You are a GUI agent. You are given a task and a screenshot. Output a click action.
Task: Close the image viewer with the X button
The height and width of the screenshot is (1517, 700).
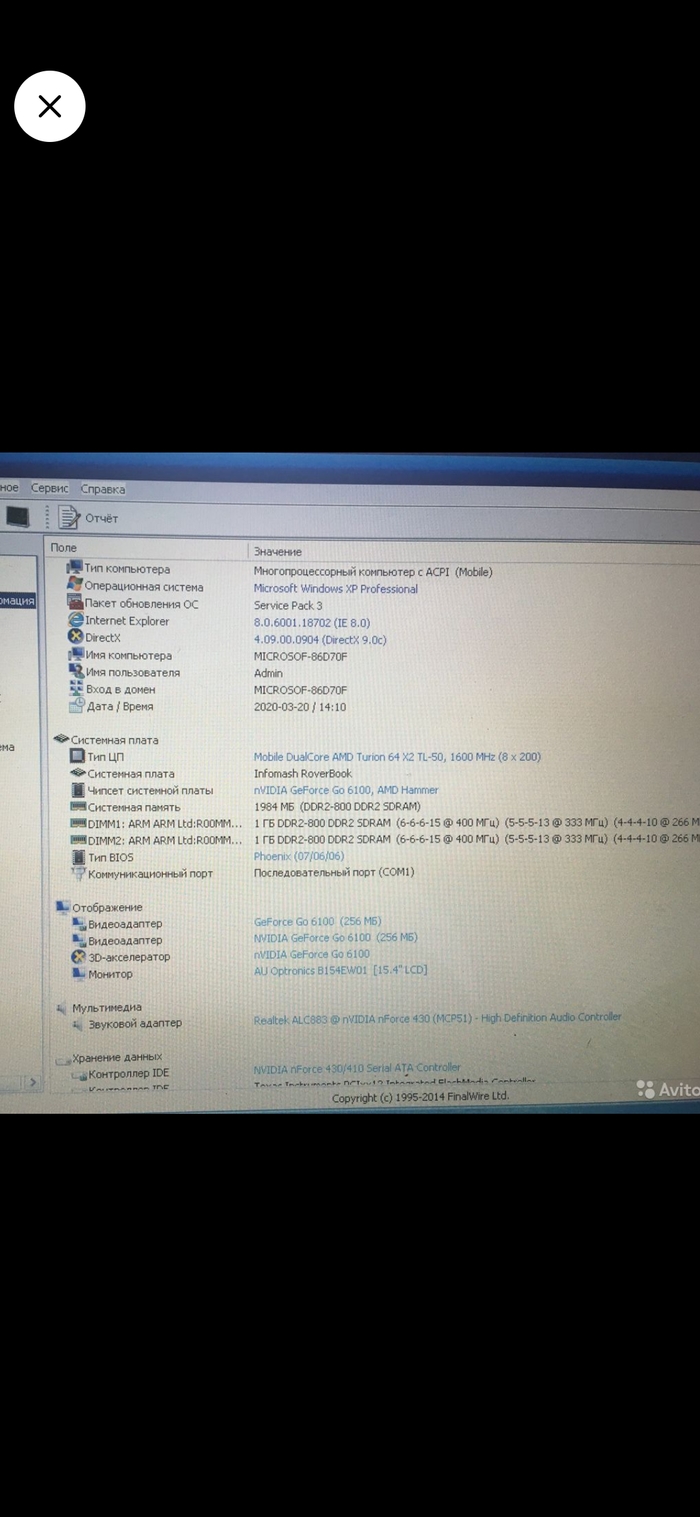tap(50, 106)
